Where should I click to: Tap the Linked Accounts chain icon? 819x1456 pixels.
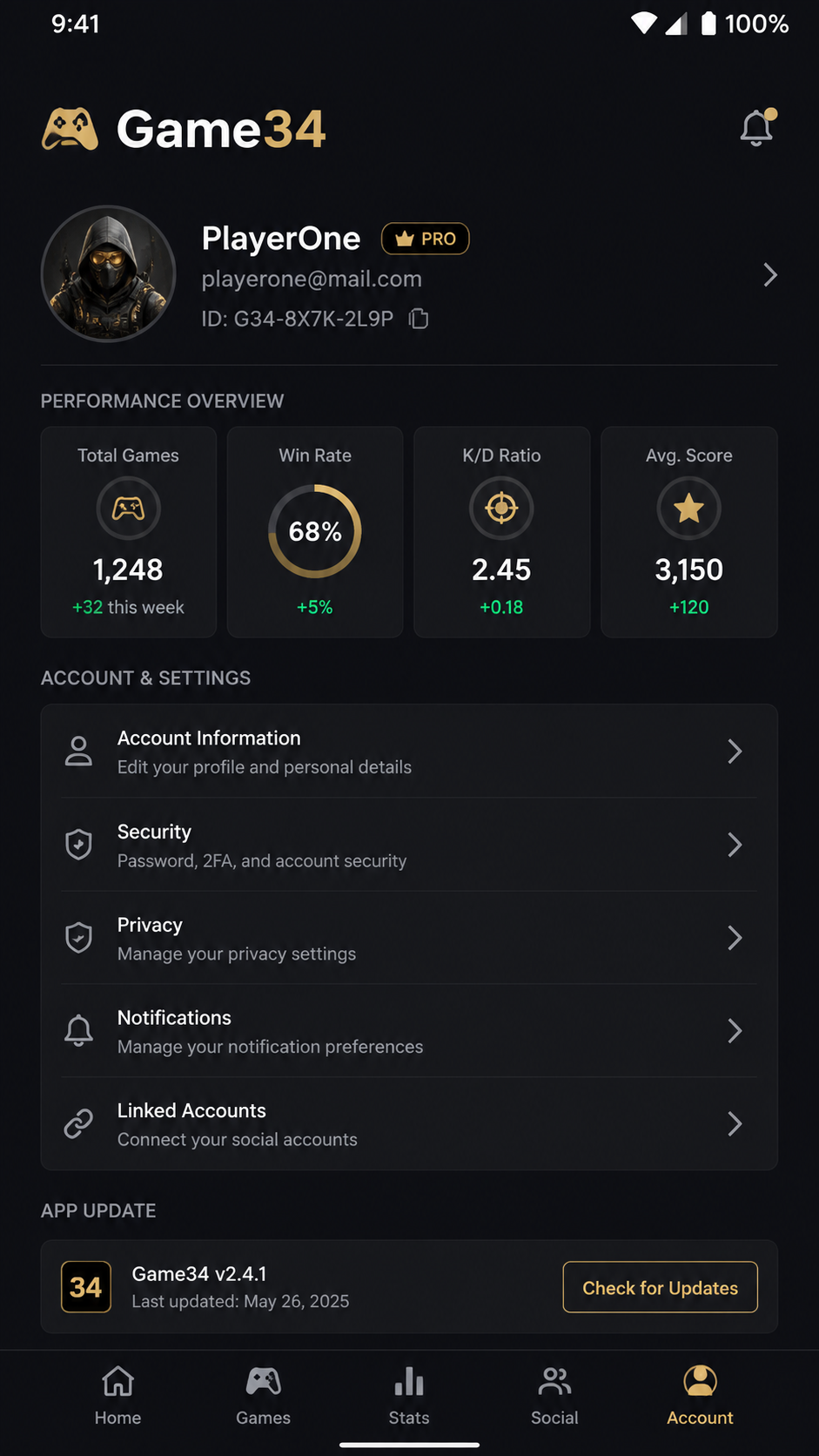coord(78,1123)
